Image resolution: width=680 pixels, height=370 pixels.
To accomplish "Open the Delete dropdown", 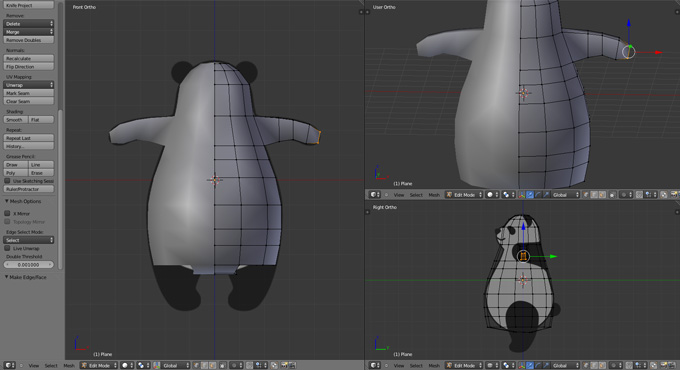I will point(29,23).
